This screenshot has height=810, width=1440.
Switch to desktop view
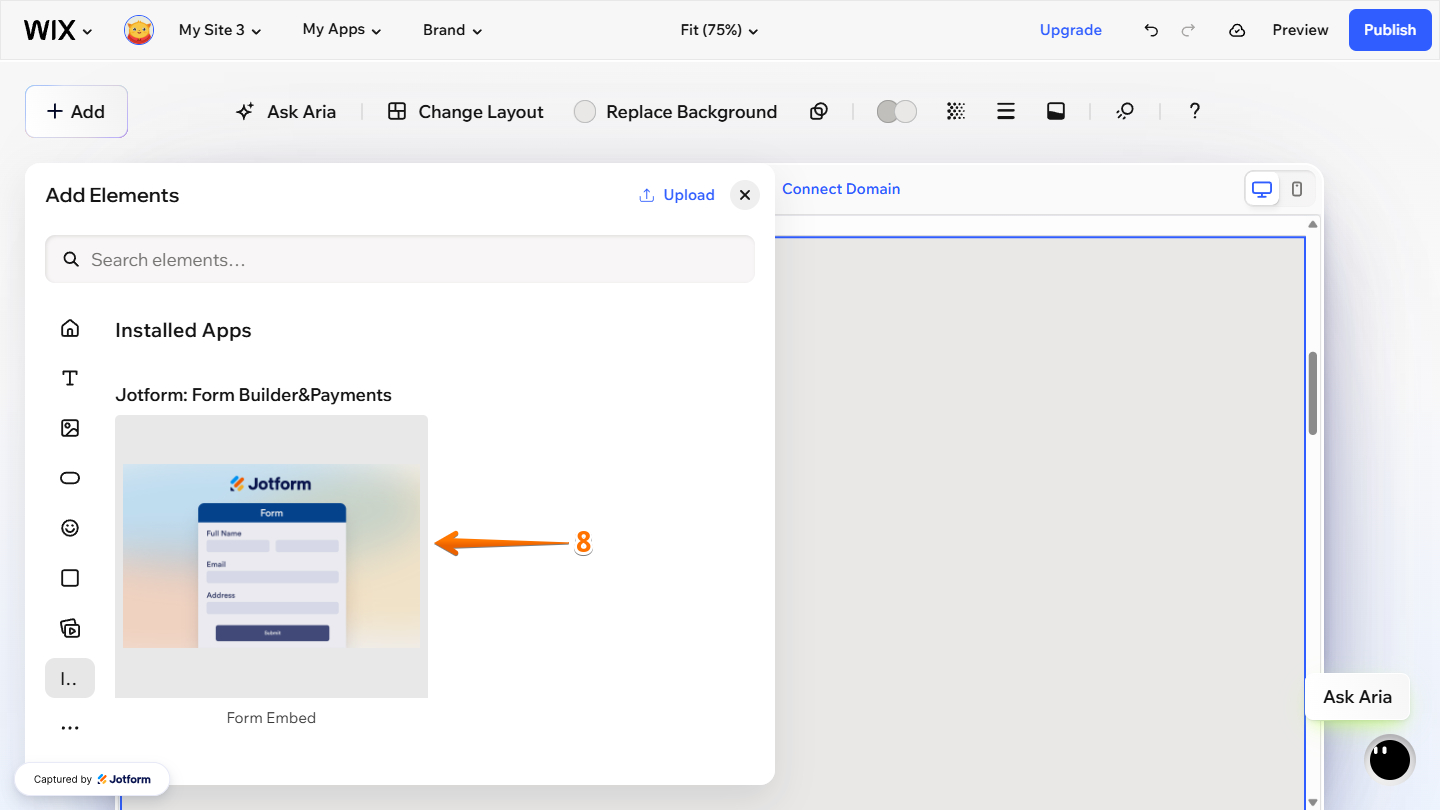click(x=1262, y=189)
